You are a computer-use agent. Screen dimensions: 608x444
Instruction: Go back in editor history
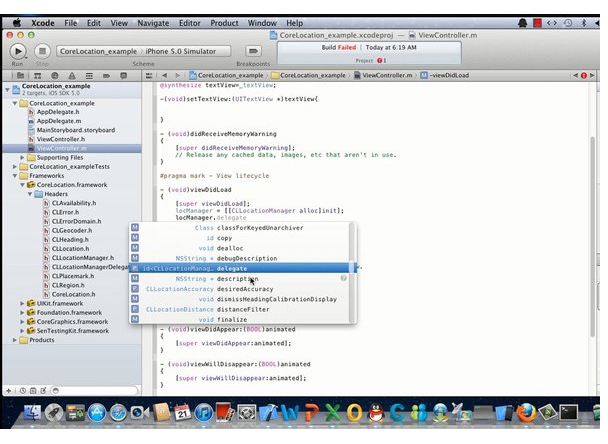tap(164, 76)
